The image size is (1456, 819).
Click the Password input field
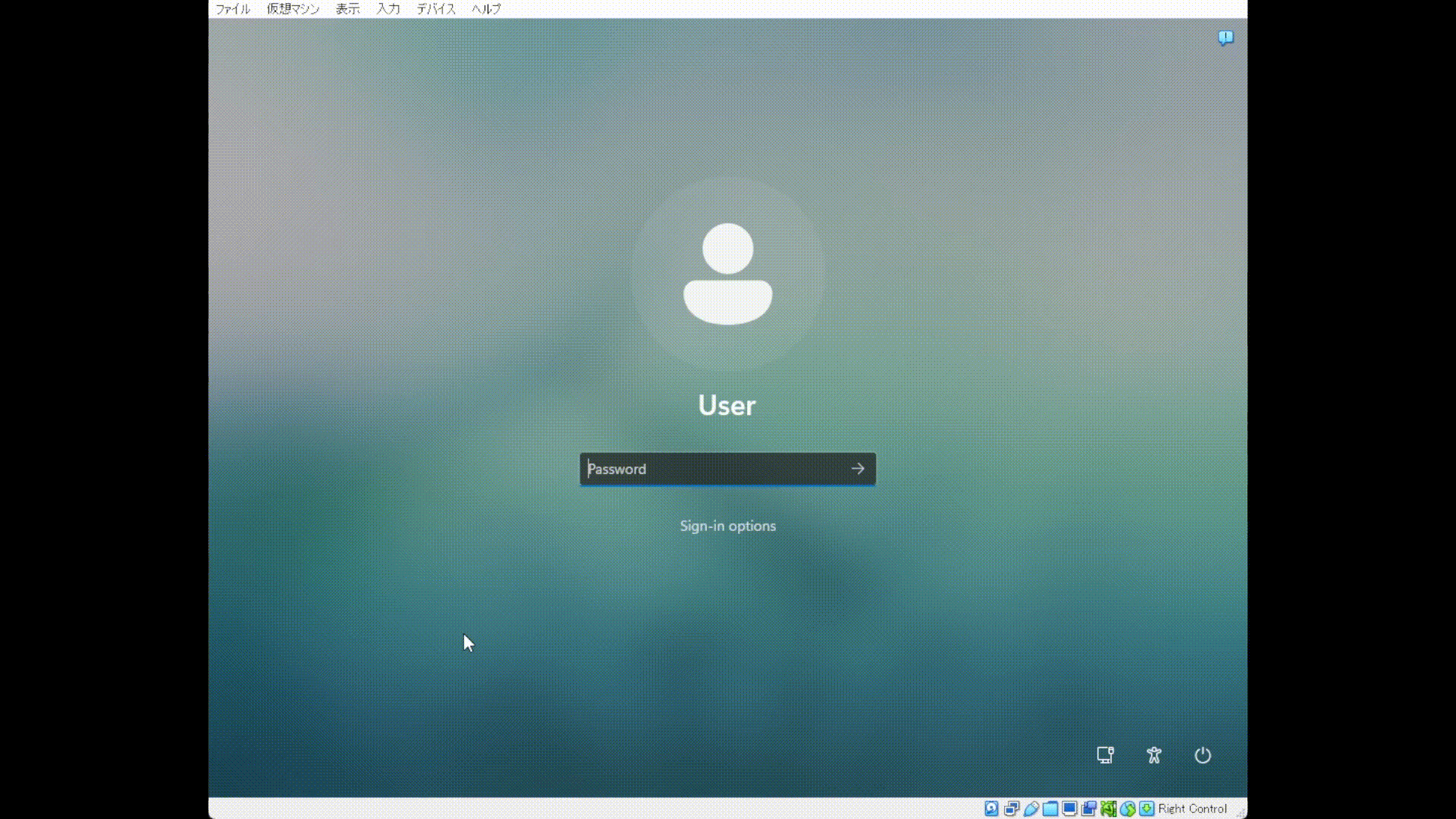coord(713,469)
